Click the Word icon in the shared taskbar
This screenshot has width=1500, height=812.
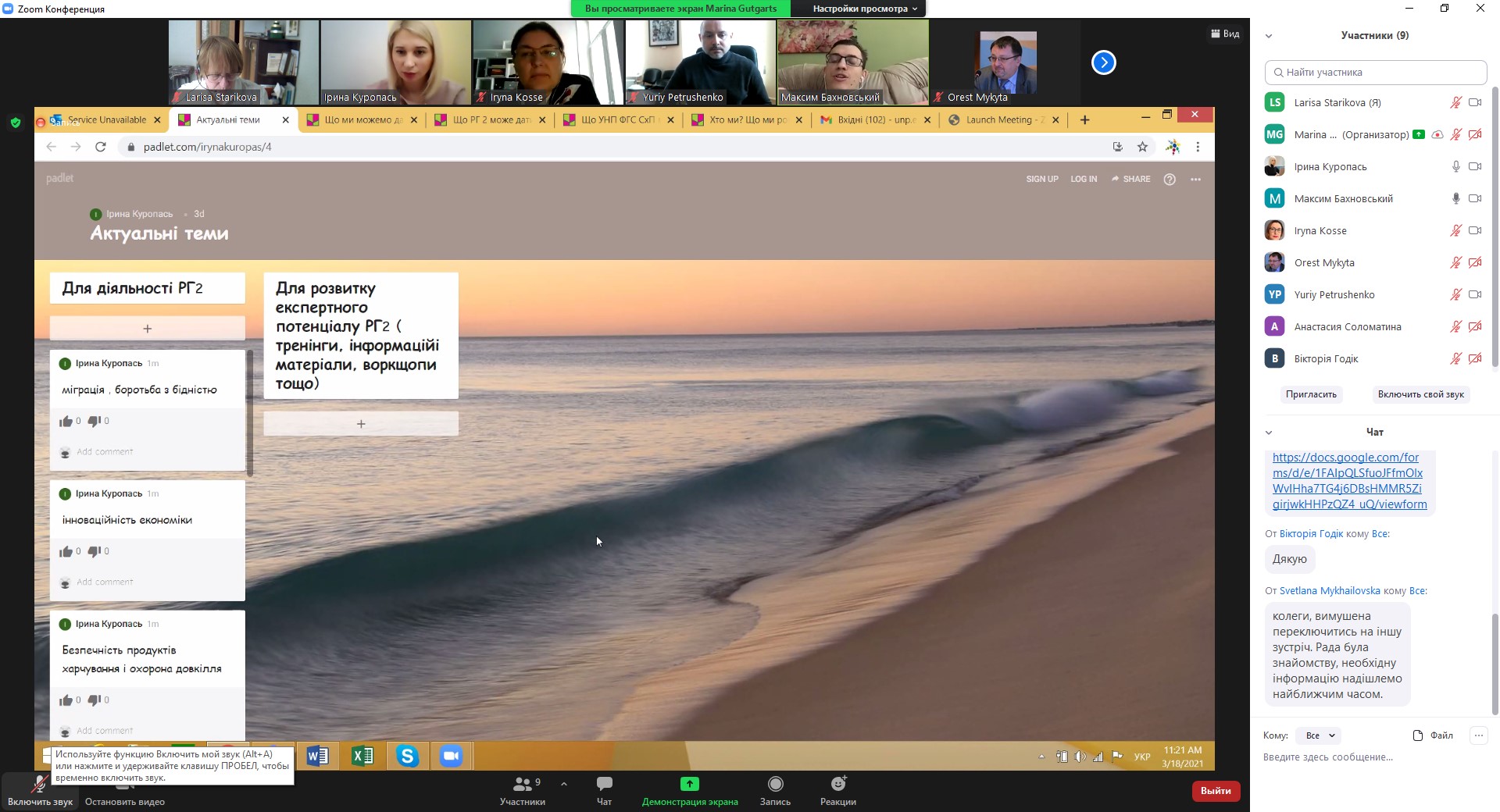(x=317, y=756)
